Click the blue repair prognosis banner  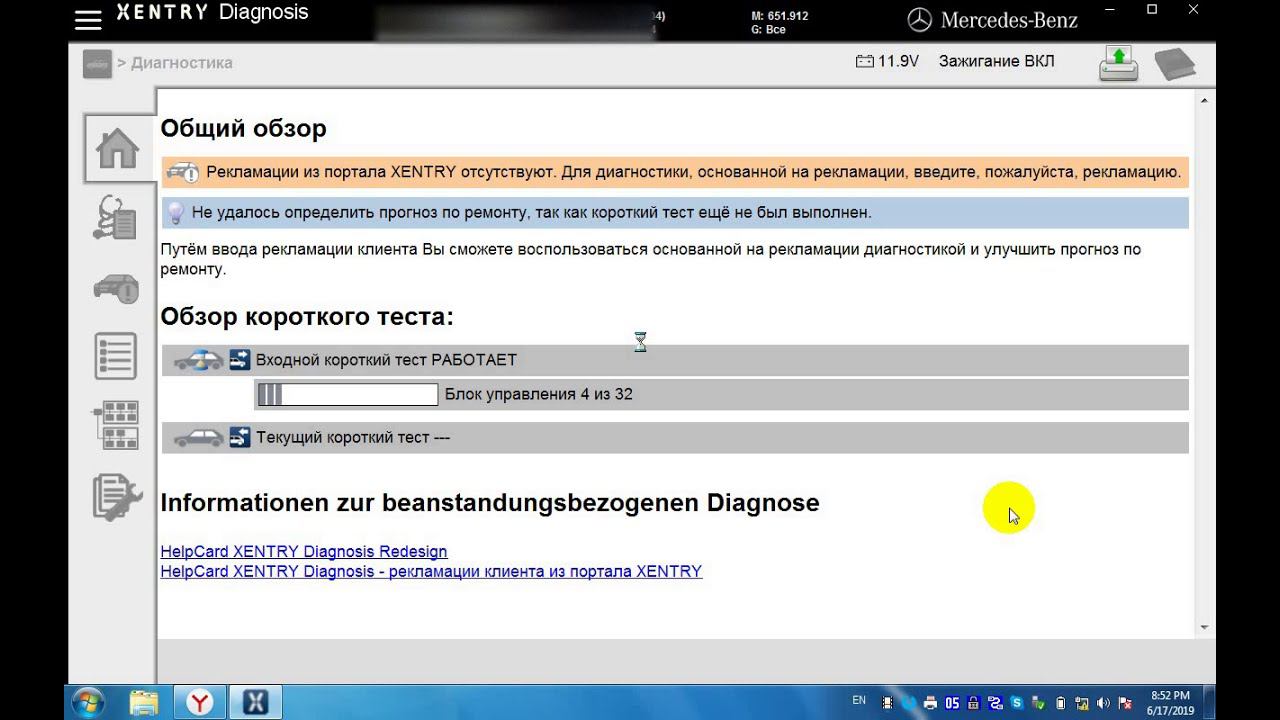coord(675,212)
